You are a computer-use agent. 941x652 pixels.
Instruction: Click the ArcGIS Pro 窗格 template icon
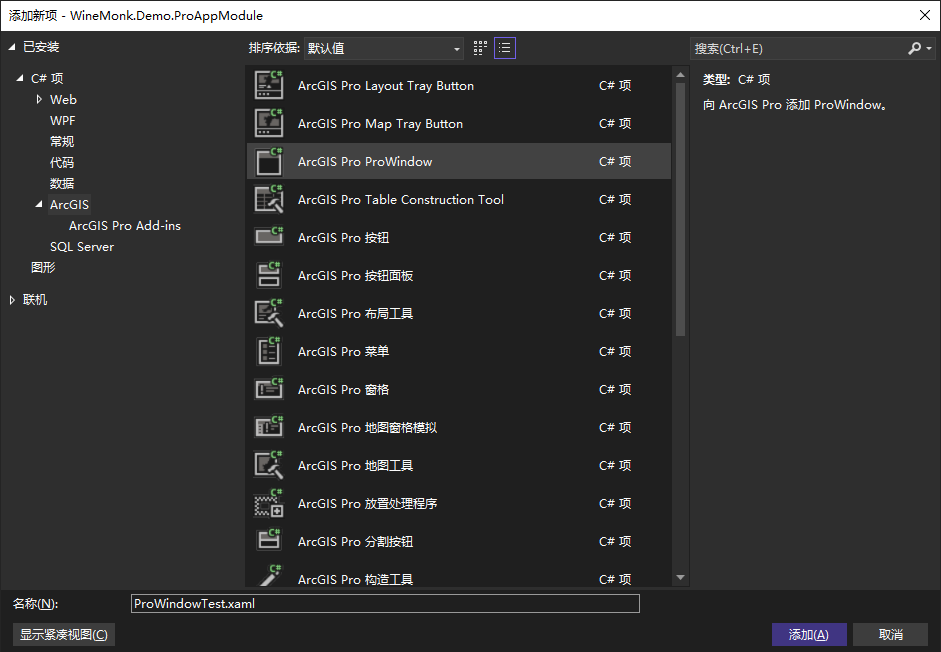coord(269,389)
